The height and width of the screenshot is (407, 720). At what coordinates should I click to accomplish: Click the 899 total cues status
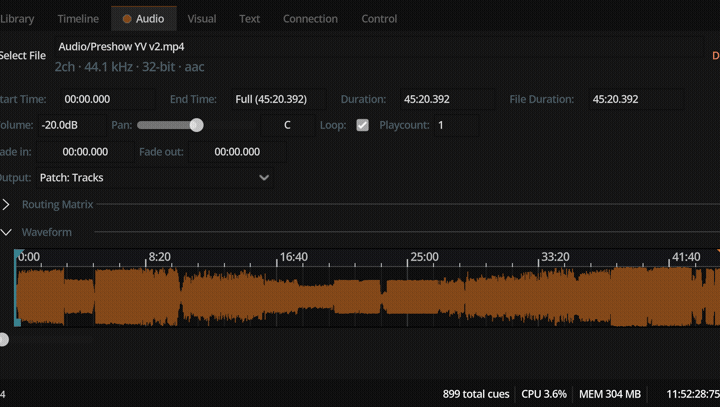(x=476, y=394)
